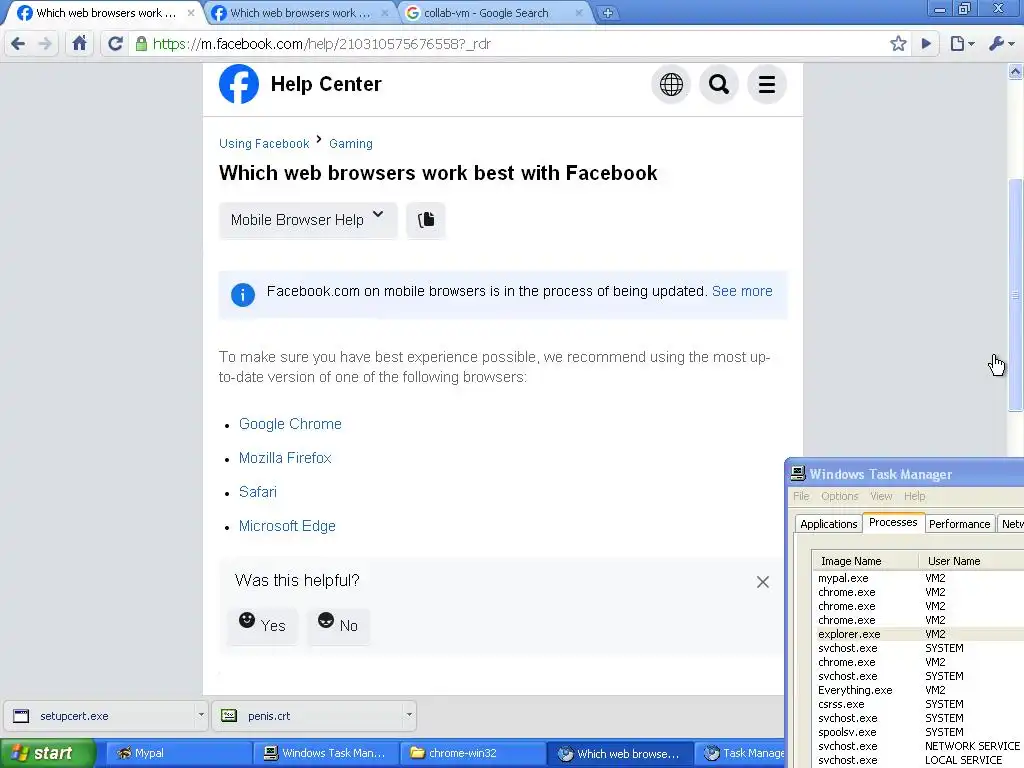Viewport: 1024px width, 768px height.
Task: Click the Facebook logo in Help Center header
Action: [x=238, y=84]
